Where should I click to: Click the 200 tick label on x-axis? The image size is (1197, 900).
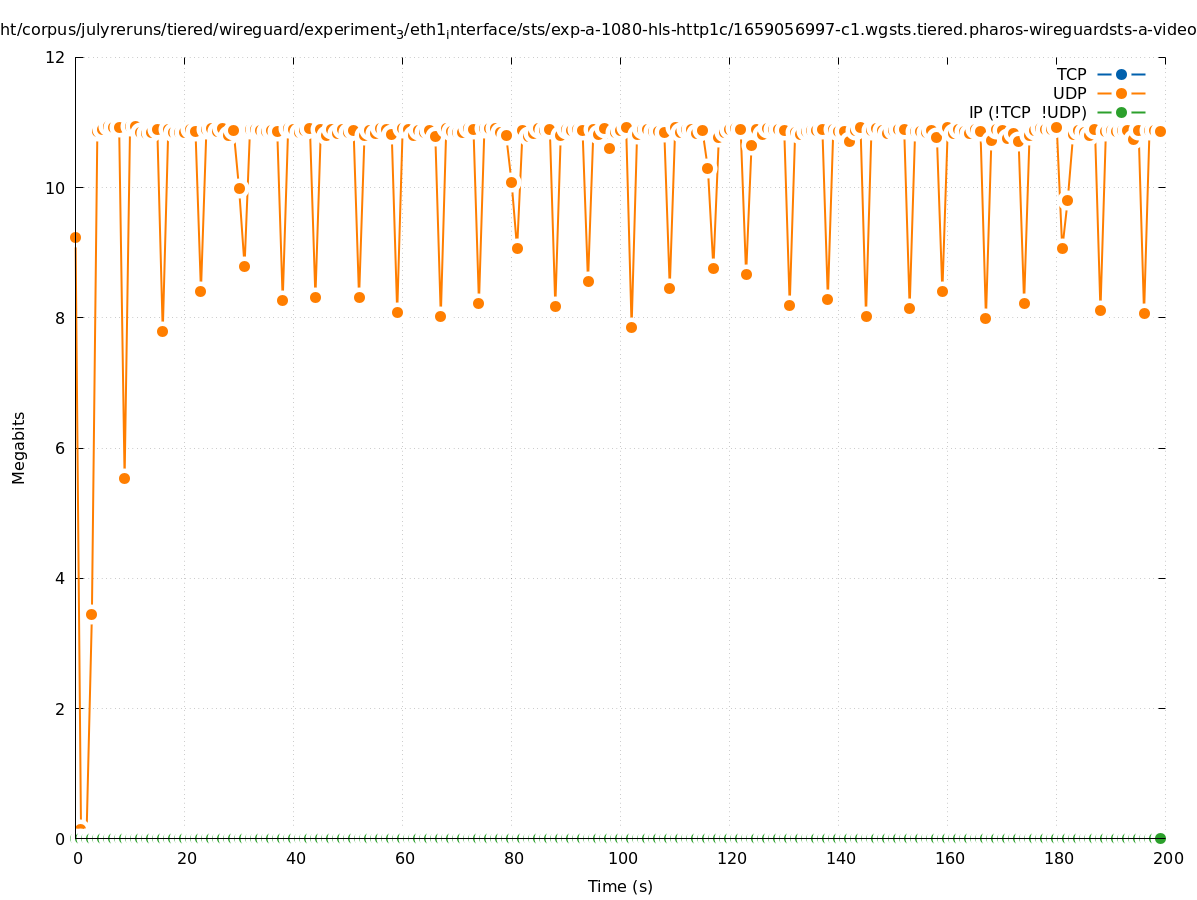[1168, 858]
